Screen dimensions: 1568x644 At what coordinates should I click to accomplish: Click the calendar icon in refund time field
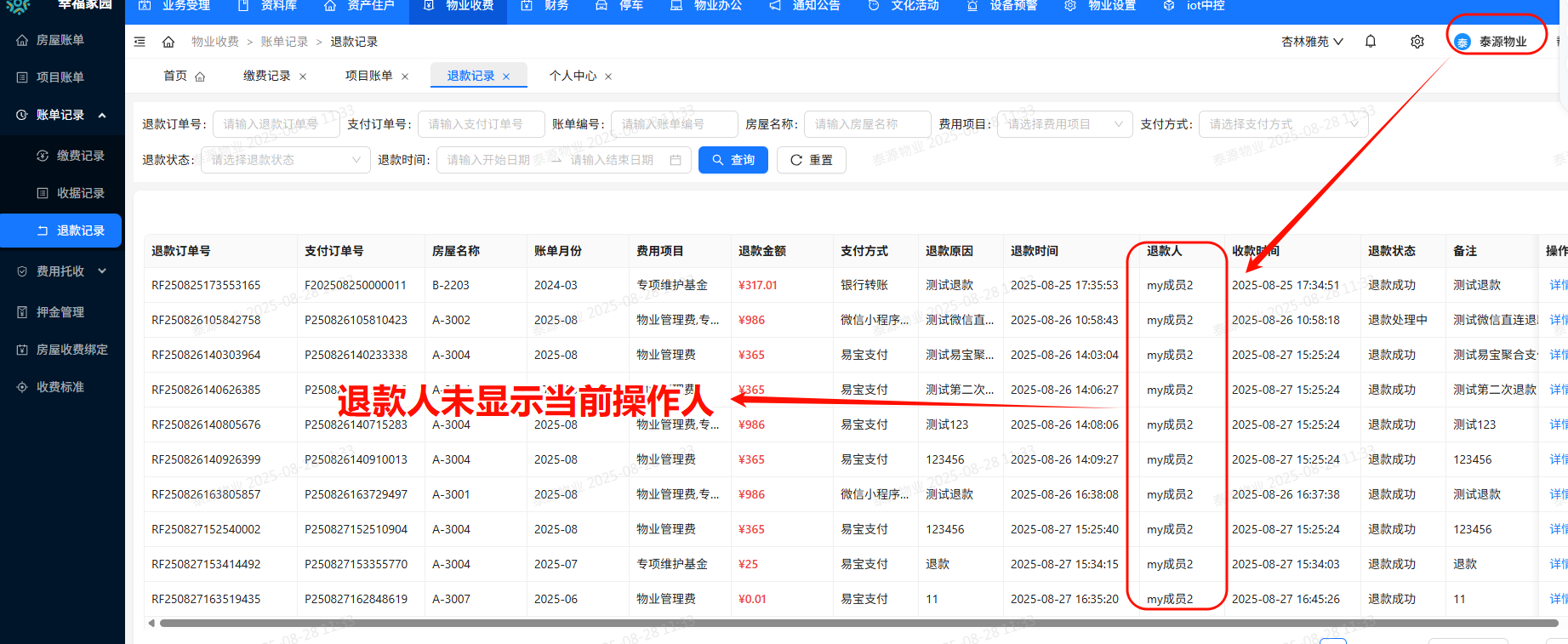click(676, 160)
